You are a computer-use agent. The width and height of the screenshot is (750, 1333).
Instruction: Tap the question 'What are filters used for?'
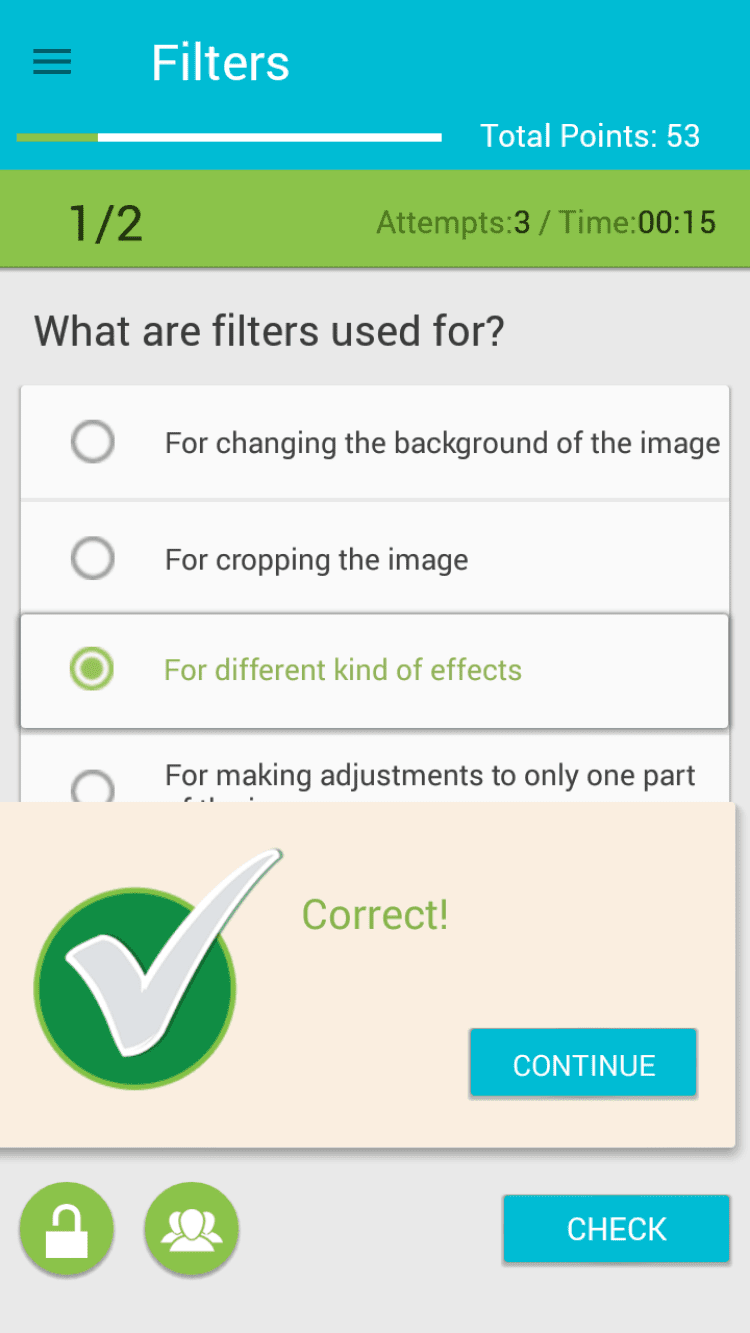pyautogui.click(x=269, y=330)
